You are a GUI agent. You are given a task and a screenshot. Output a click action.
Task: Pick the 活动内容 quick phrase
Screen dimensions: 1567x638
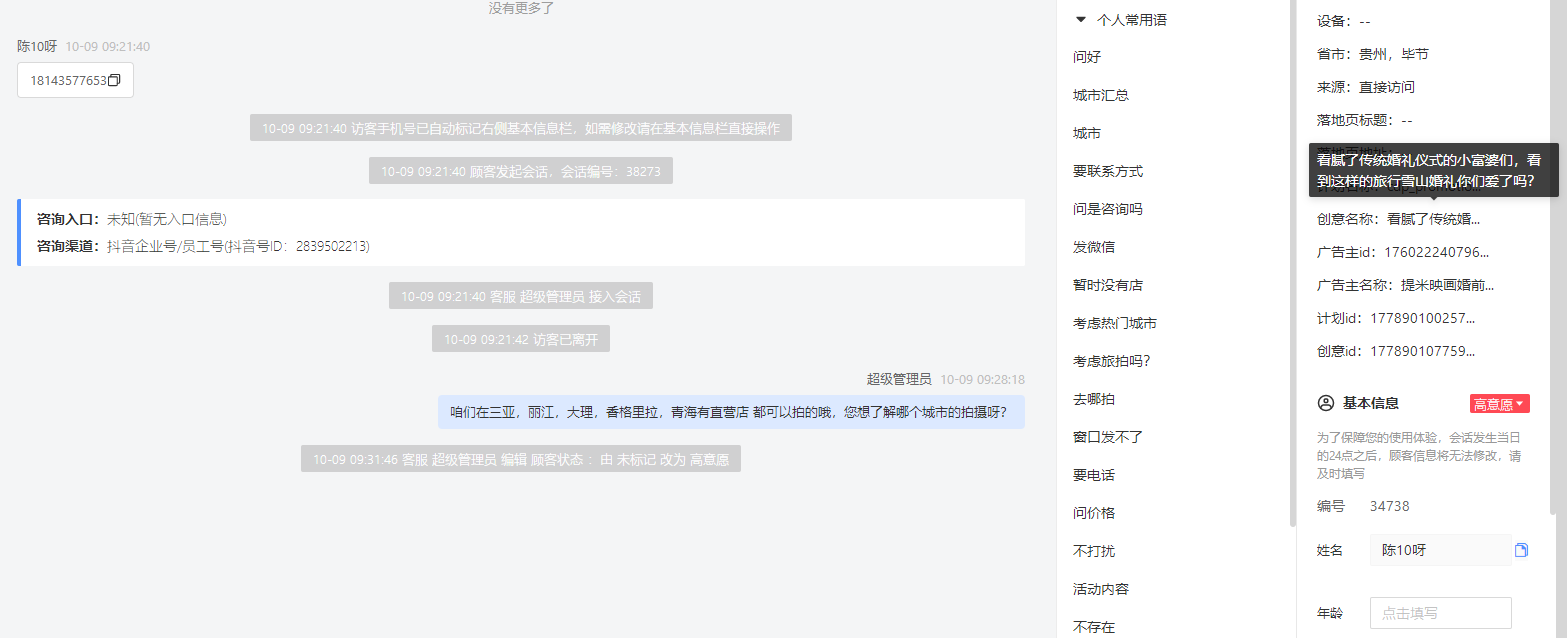coord(1101,589)
